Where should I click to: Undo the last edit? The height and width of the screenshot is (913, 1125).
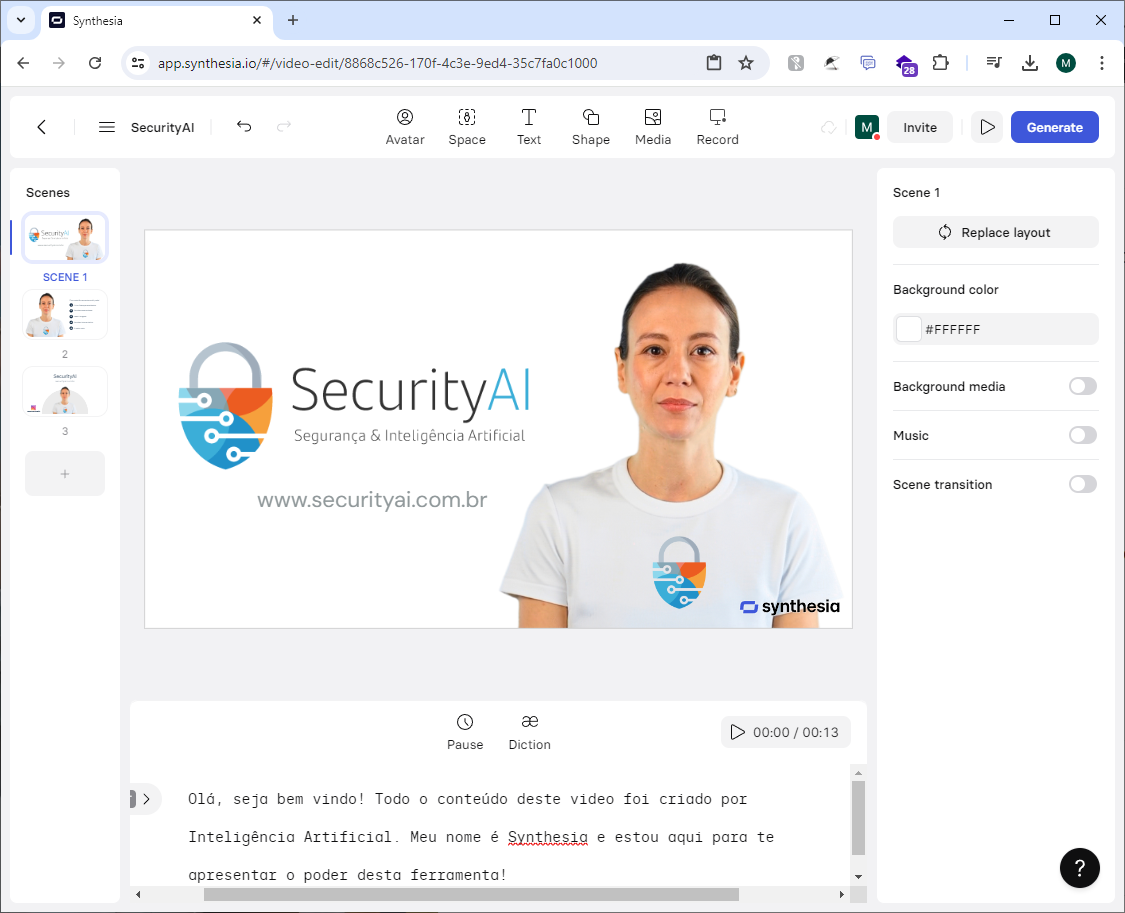click(244, 127)
